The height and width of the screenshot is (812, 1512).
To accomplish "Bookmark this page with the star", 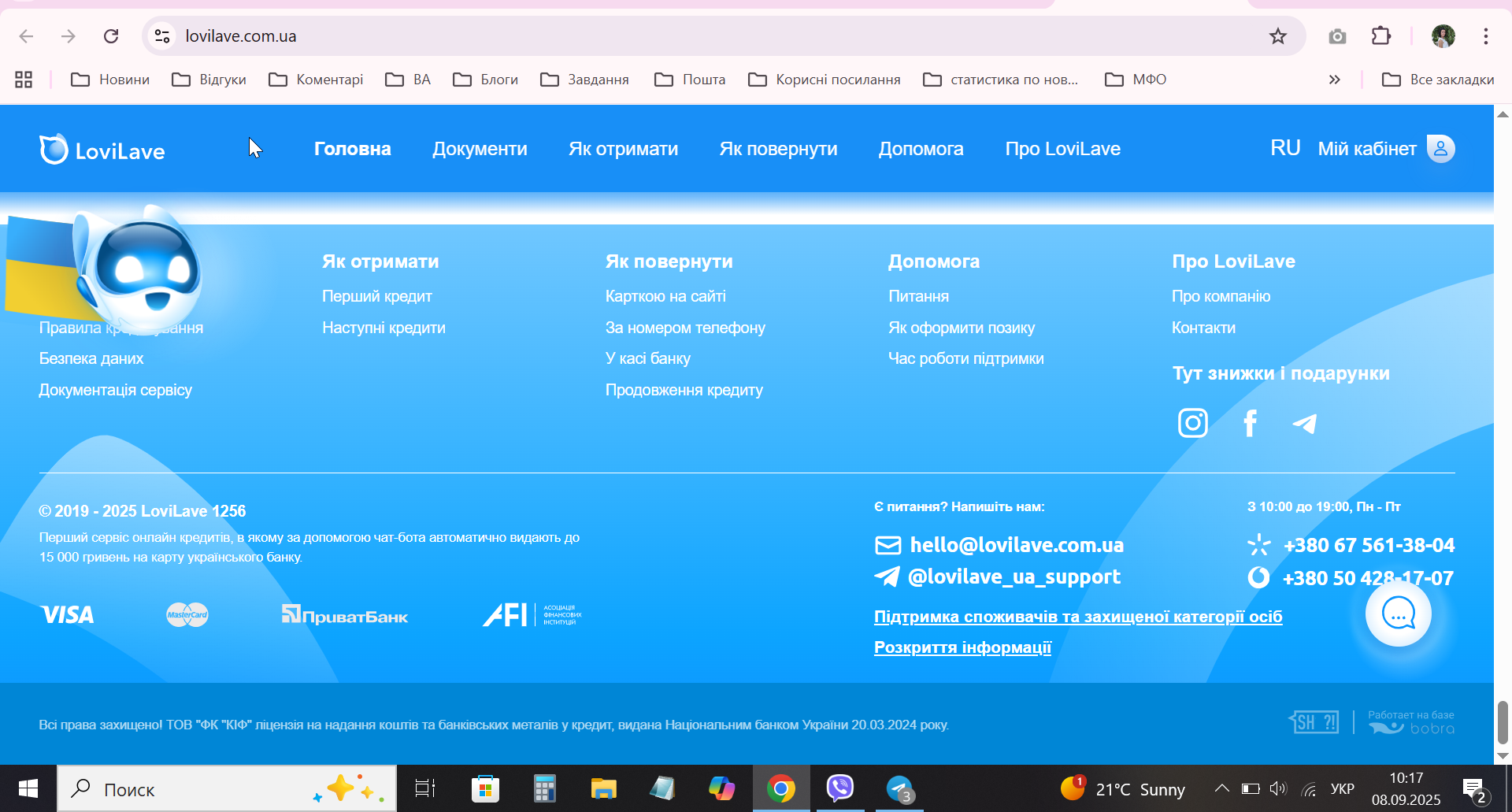I will 1277,36.
